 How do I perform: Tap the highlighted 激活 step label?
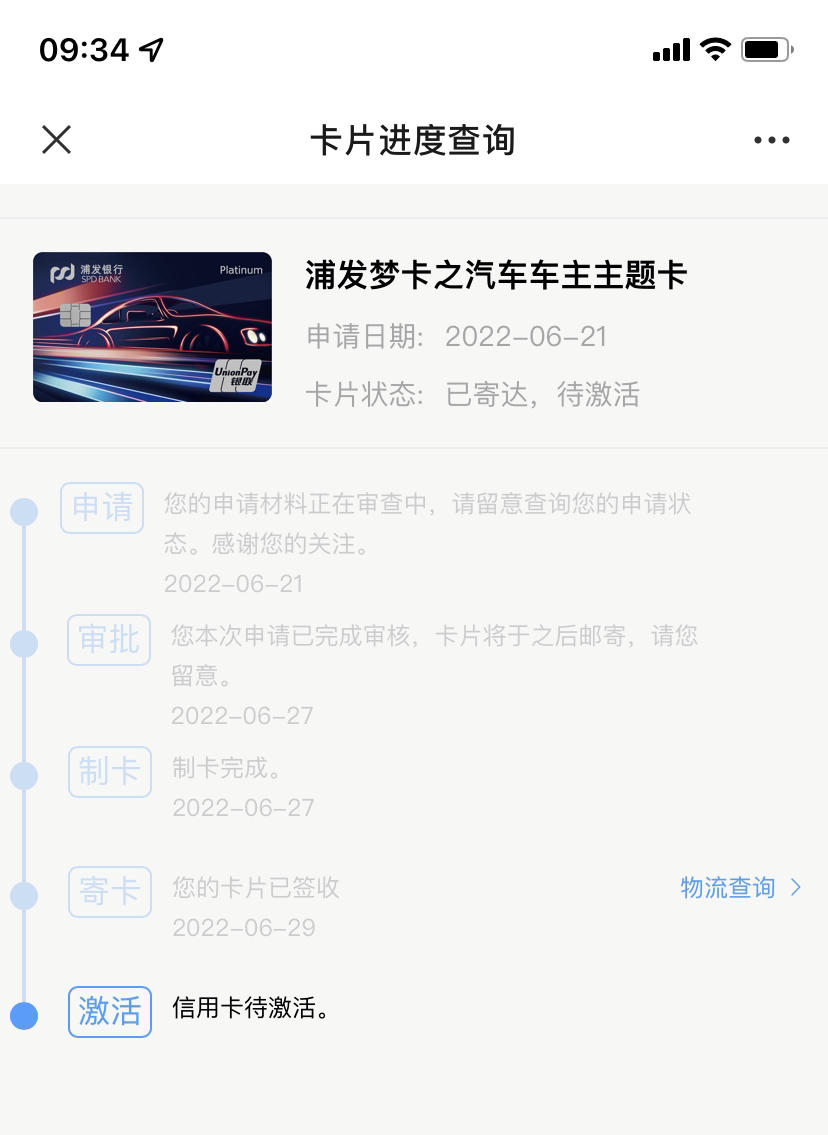coord(110,1012)
